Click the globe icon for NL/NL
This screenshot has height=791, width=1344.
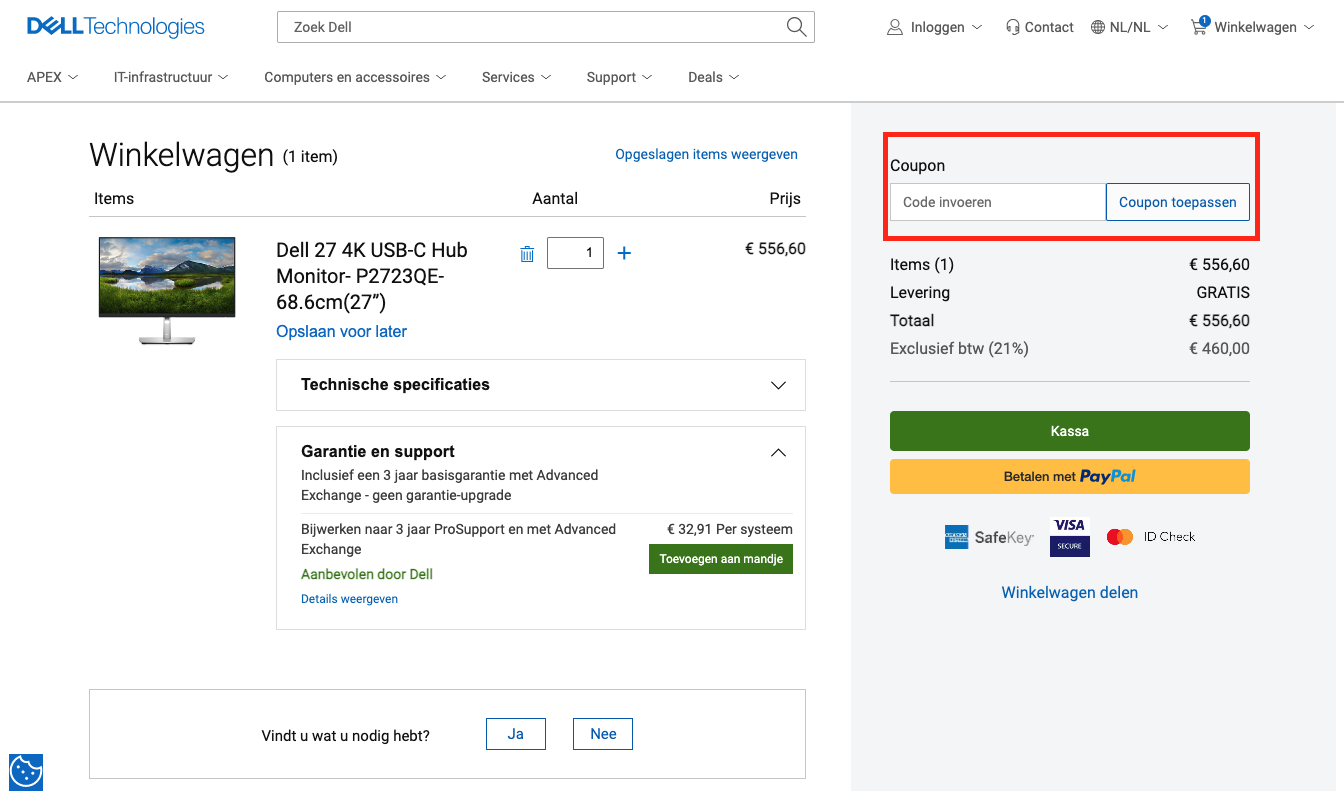pyautogui.click(x=1098, y=27)
